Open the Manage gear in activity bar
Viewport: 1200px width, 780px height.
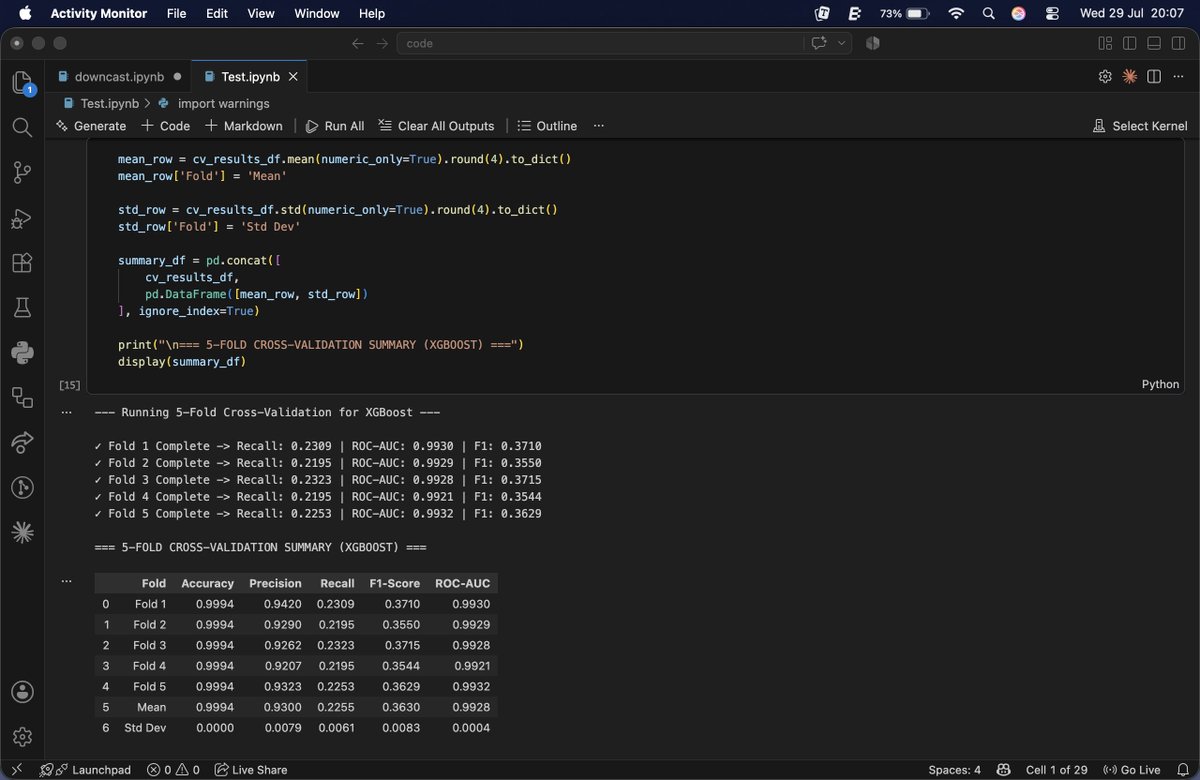tap(22, 737)
